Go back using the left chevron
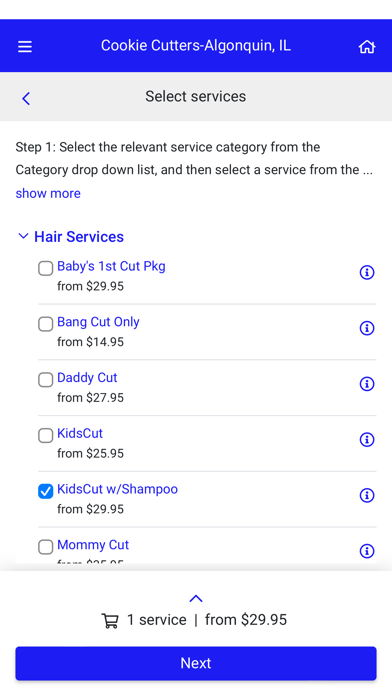Screen dimensions: 392x696 pyautogui.click(x=26, y=98)
